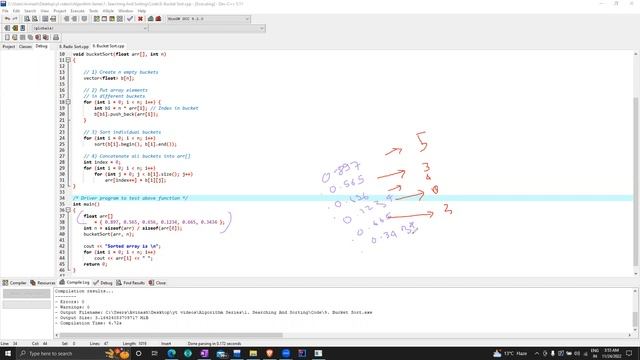Compile with the Compile toolbar icon
This screenshot has width=640, height=360.
[97, 19]
